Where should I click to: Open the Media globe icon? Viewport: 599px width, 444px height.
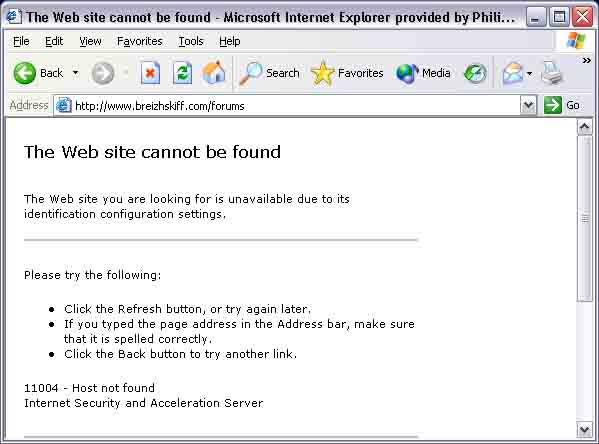(407, 73)
